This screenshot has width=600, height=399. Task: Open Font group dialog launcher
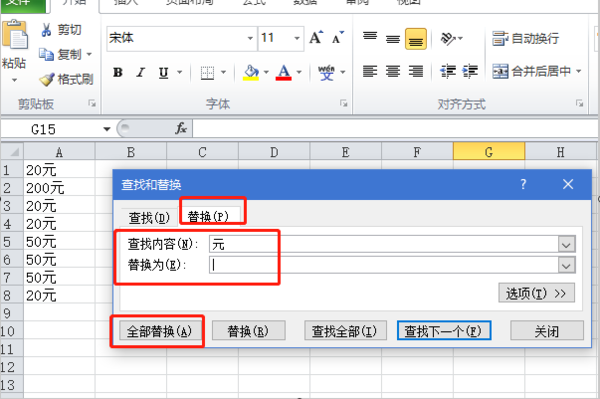tap(343, 103)
